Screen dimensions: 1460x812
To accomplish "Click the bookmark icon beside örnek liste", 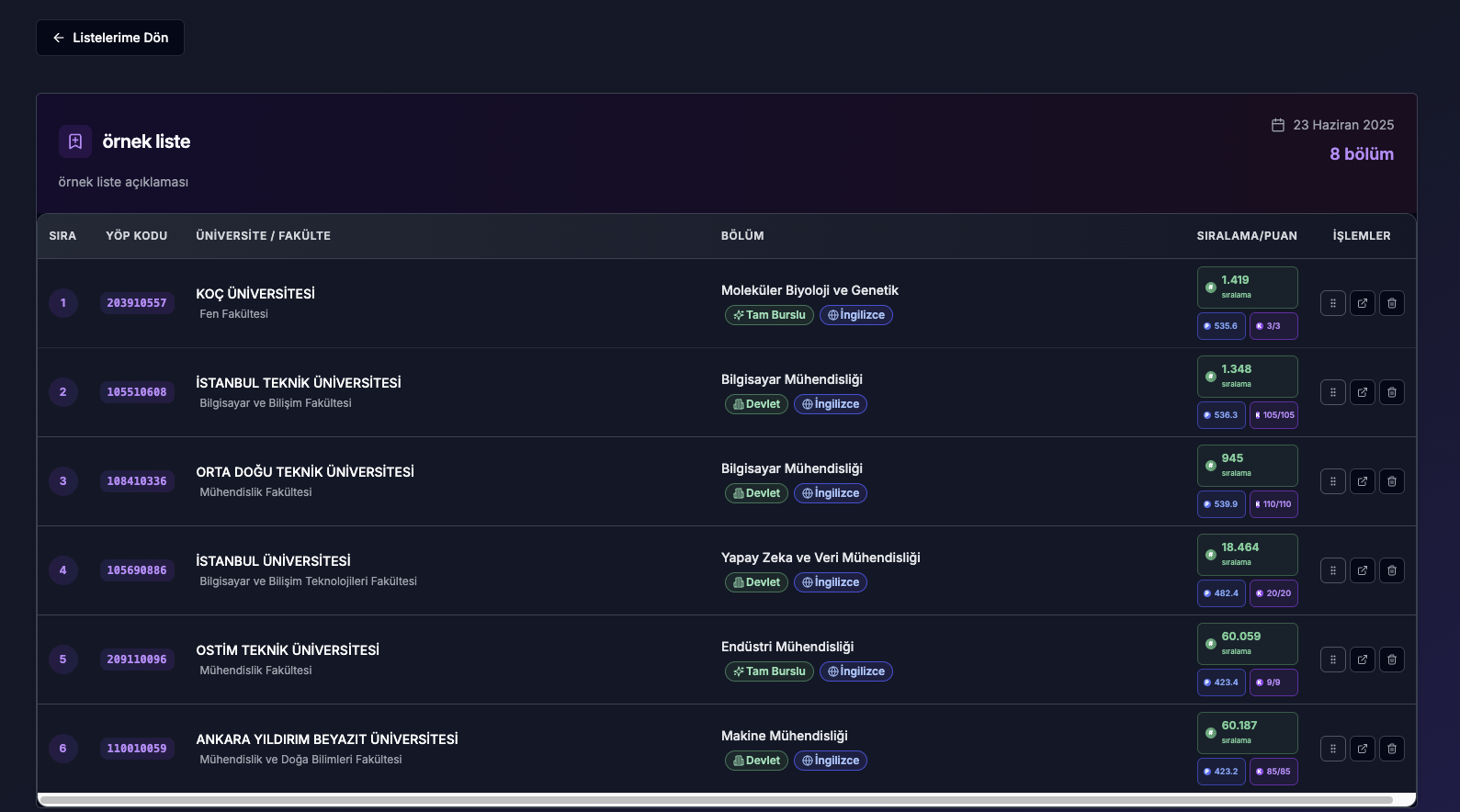I will (x=75, y=141).
